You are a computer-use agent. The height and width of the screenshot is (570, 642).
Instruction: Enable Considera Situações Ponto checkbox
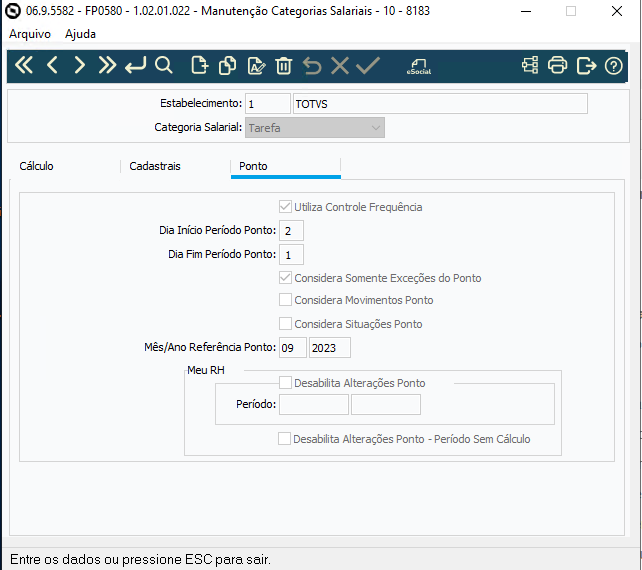(x=285, y=323)
